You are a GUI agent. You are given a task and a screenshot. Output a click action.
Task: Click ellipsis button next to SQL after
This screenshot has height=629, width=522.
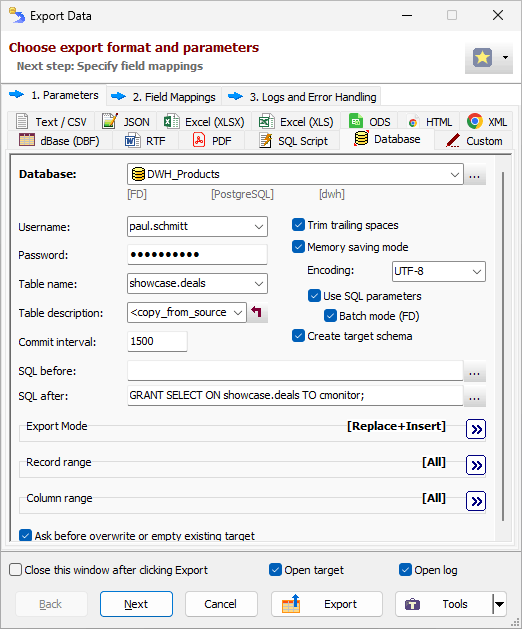tap(475, 396)
